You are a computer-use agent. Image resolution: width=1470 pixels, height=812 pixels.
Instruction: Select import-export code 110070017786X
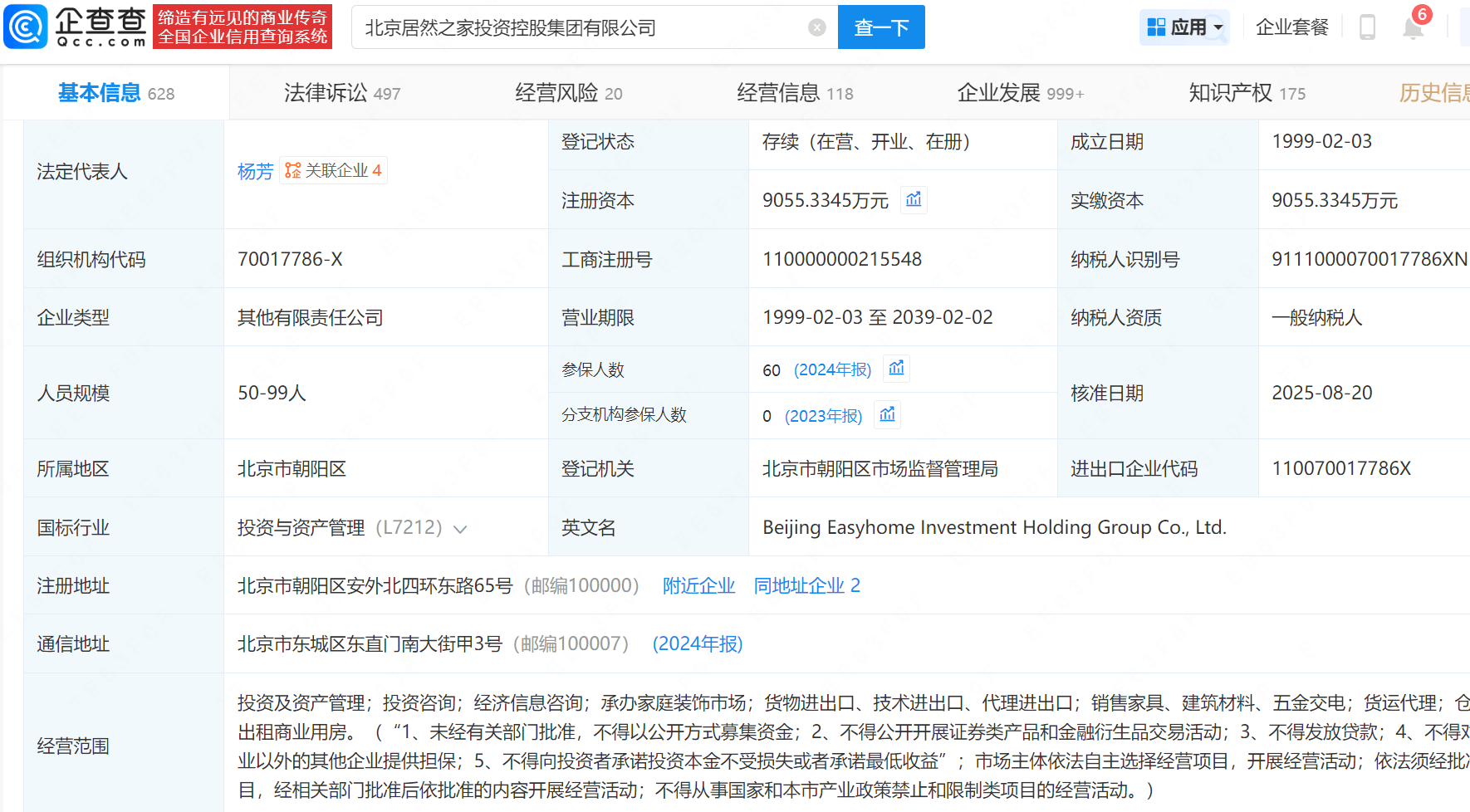click(x=1341, y=468)
